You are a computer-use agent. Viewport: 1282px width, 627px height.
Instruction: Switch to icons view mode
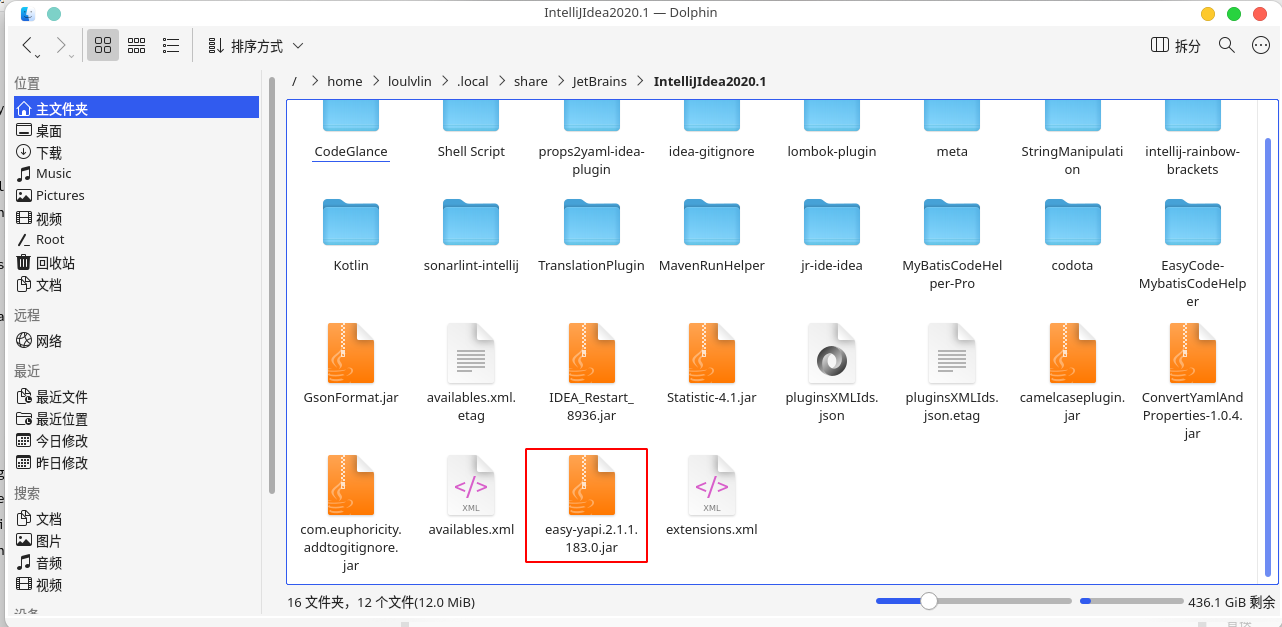click(x=103, y=45)
